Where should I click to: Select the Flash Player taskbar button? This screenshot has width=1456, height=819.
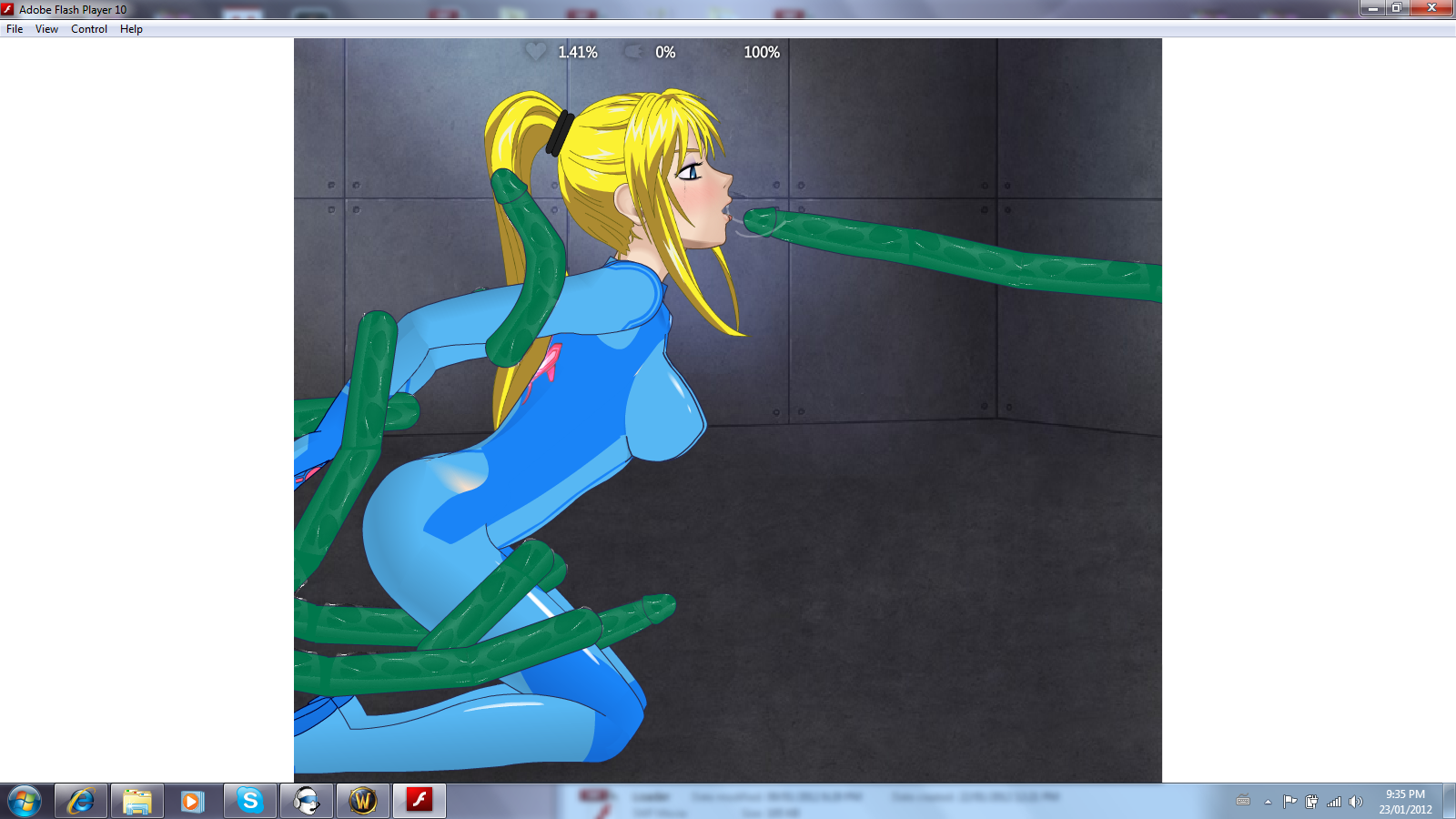[419, 801]
